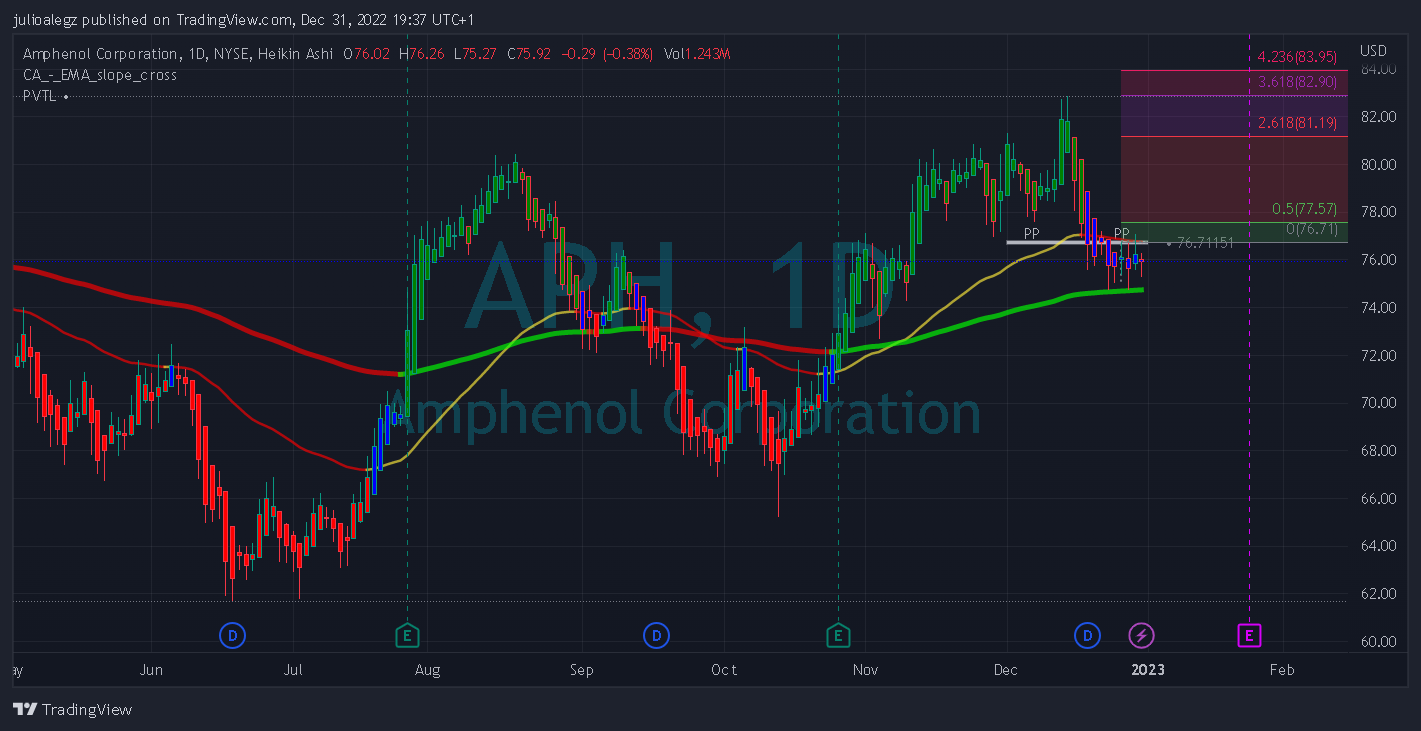Click the USD currency label on price axis
Viewport: 1421px width, 731px height.
pyautogui.click(x=1373, y=51)
